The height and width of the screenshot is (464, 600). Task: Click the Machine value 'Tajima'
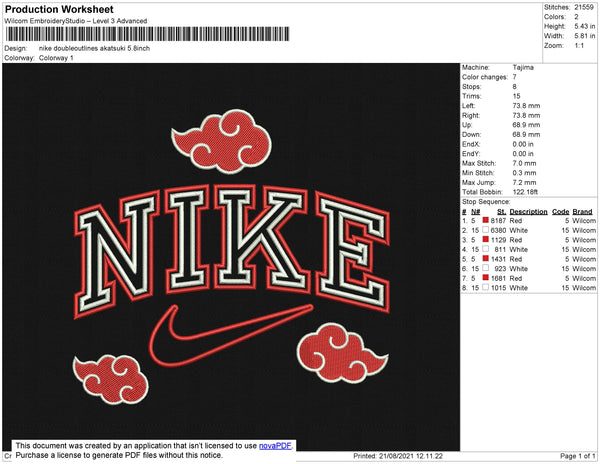523,67
